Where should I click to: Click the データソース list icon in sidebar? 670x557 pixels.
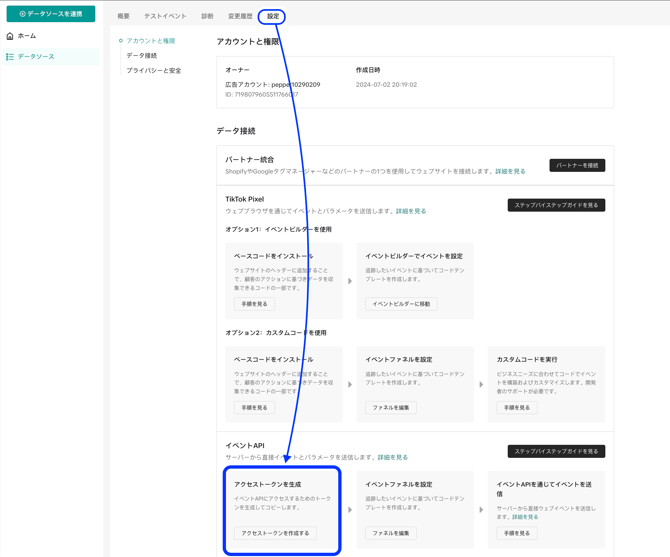[x=10, y=57]
